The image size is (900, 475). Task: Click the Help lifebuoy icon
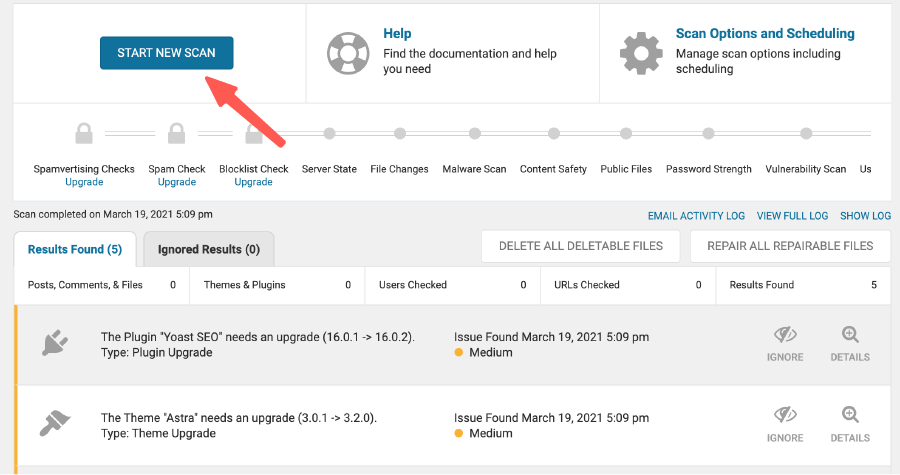(349, 52)
